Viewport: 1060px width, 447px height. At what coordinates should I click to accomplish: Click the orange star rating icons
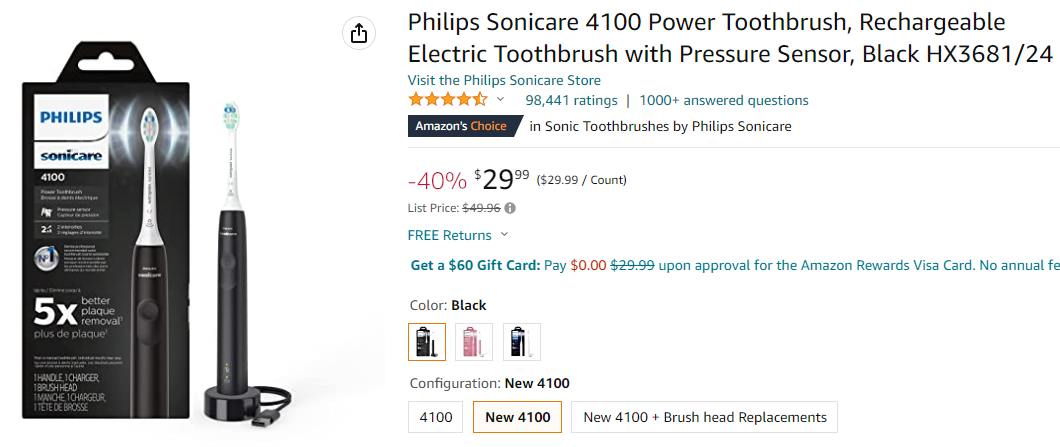click(x=447, y=100)
